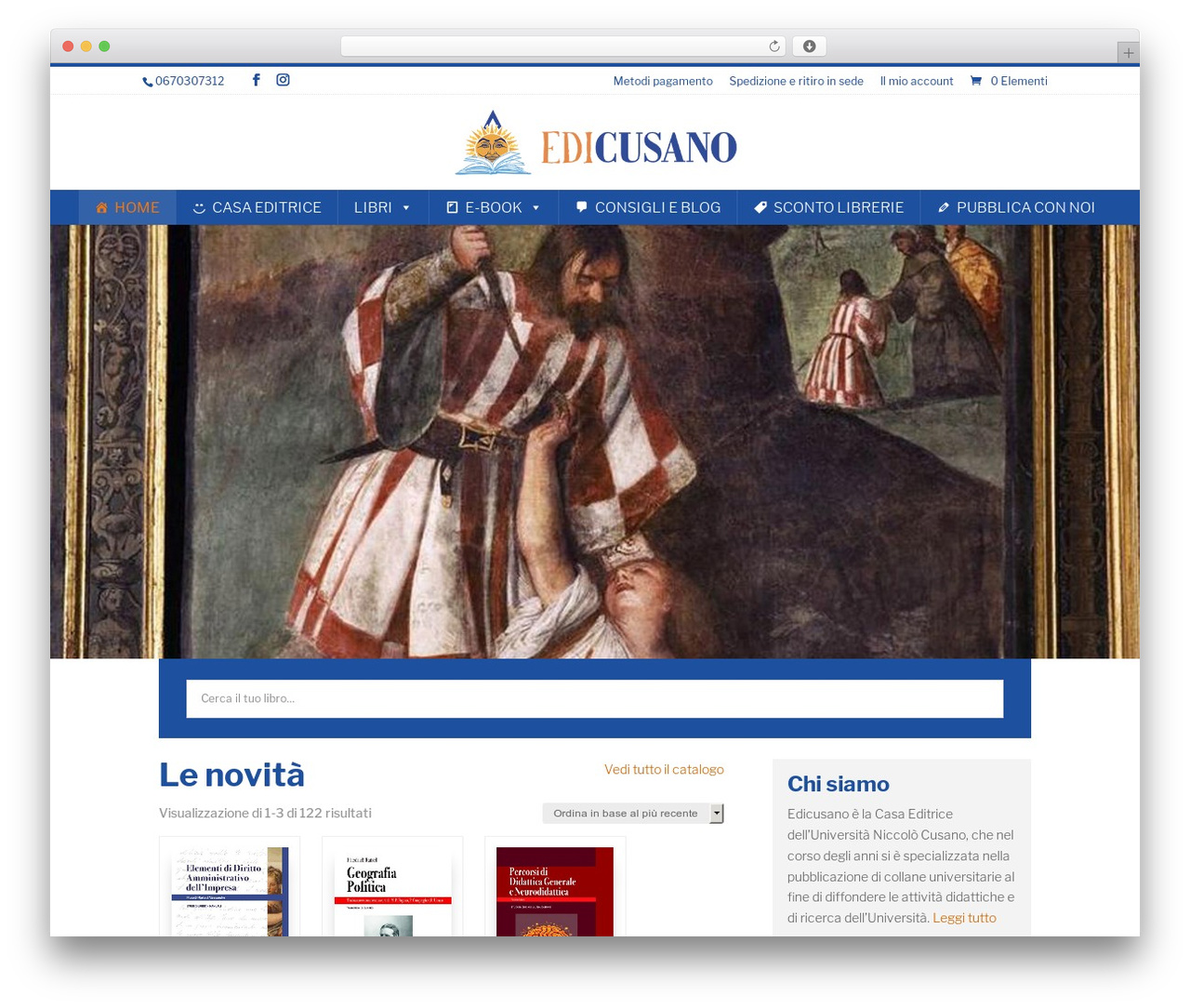Click the 'Cerca il tuo libro' search field
Screen dimensions: 1190x1008
pyautogui.click(x=595, y=698)
